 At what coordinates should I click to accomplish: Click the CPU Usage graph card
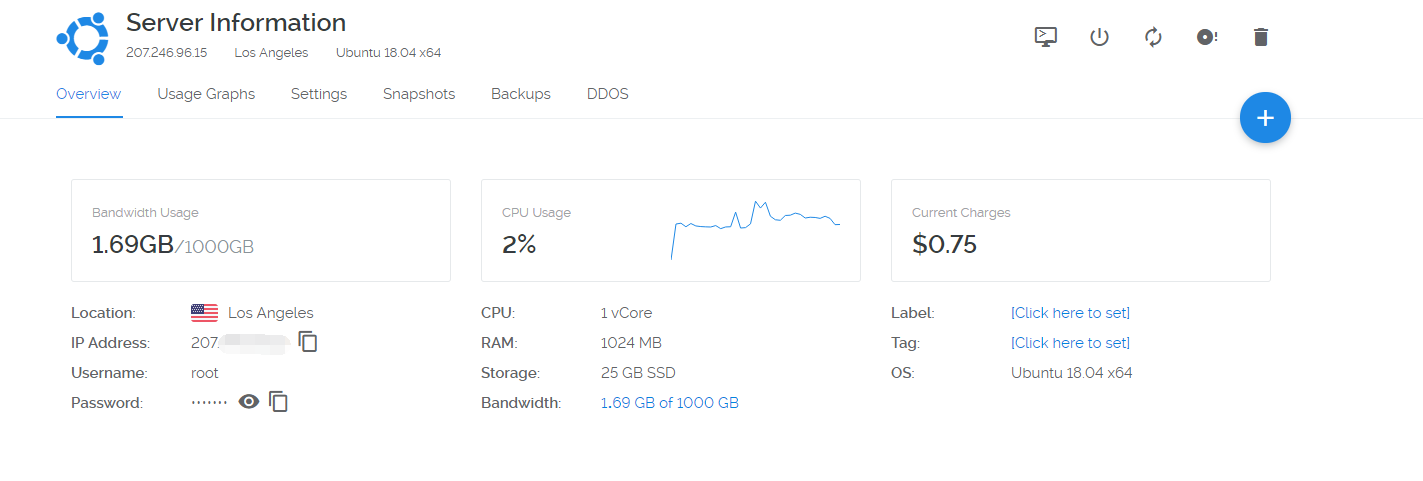point(670,231)
